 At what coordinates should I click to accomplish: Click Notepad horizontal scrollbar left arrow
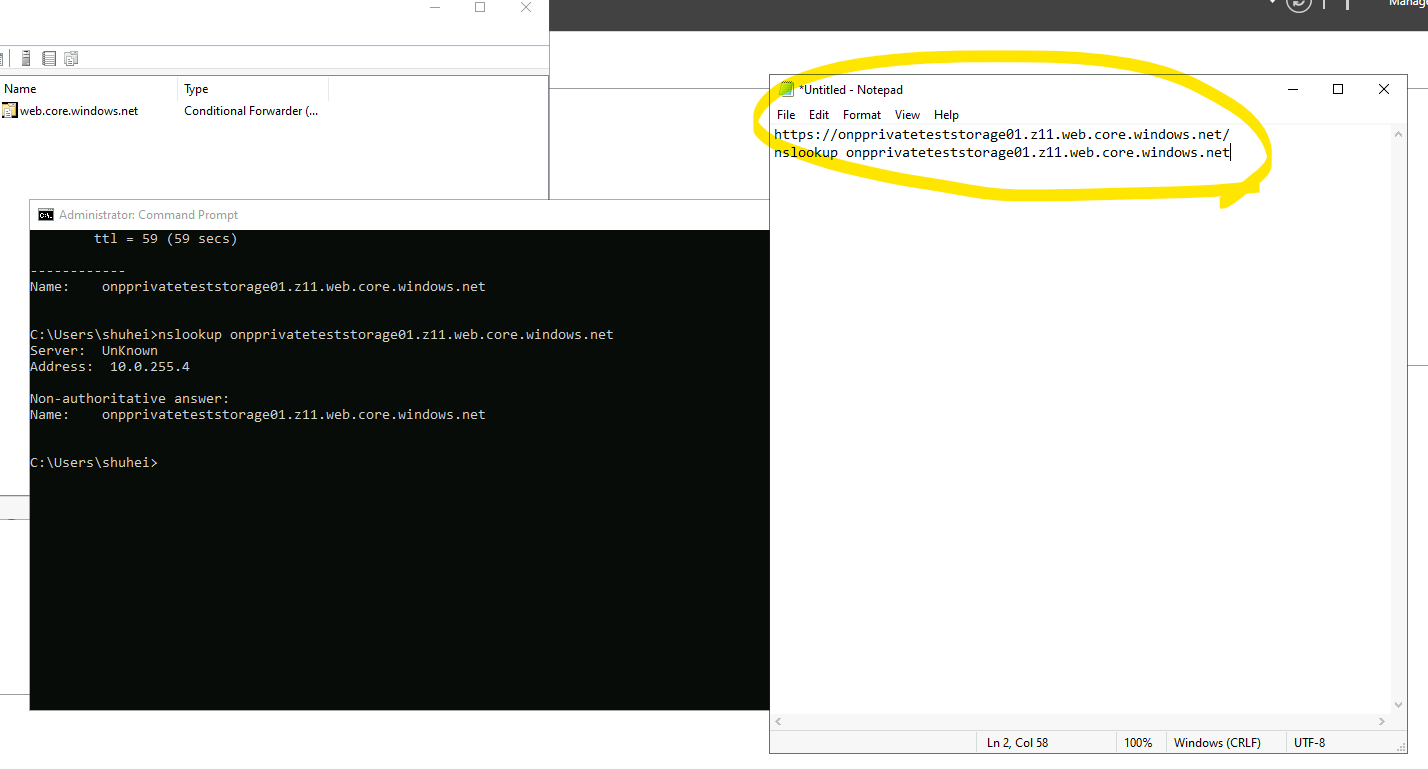click(x=779, y=721)
